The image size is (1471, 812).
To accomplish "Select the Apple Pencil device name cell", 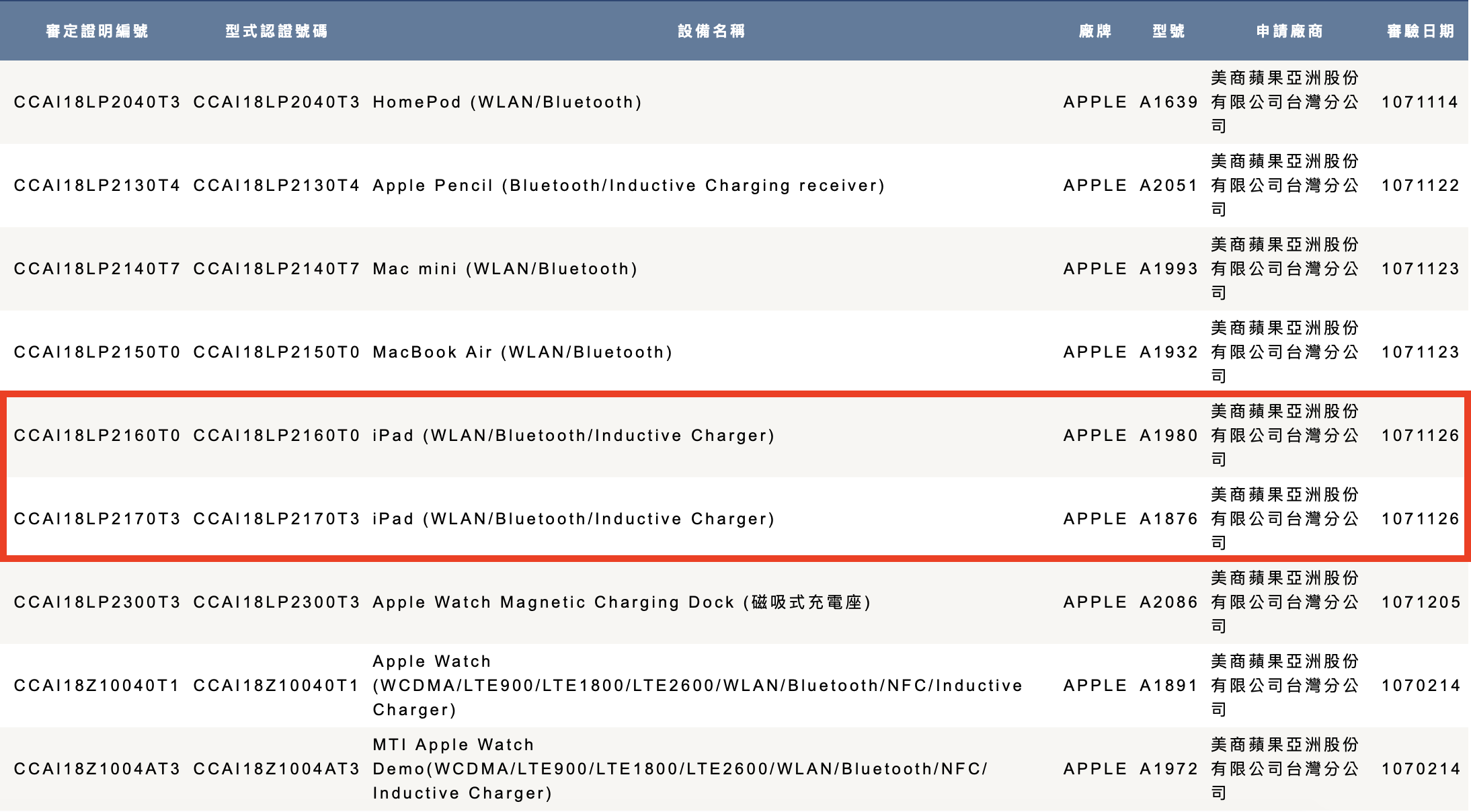I will pyautogui.click(x=629, y=186).
